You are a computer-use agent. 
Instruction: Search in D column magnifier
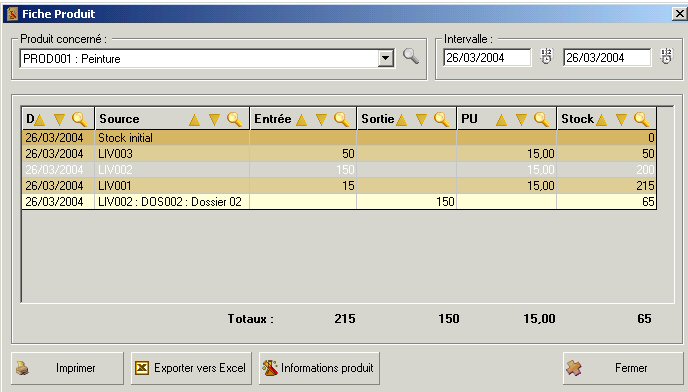pos(79,119)
